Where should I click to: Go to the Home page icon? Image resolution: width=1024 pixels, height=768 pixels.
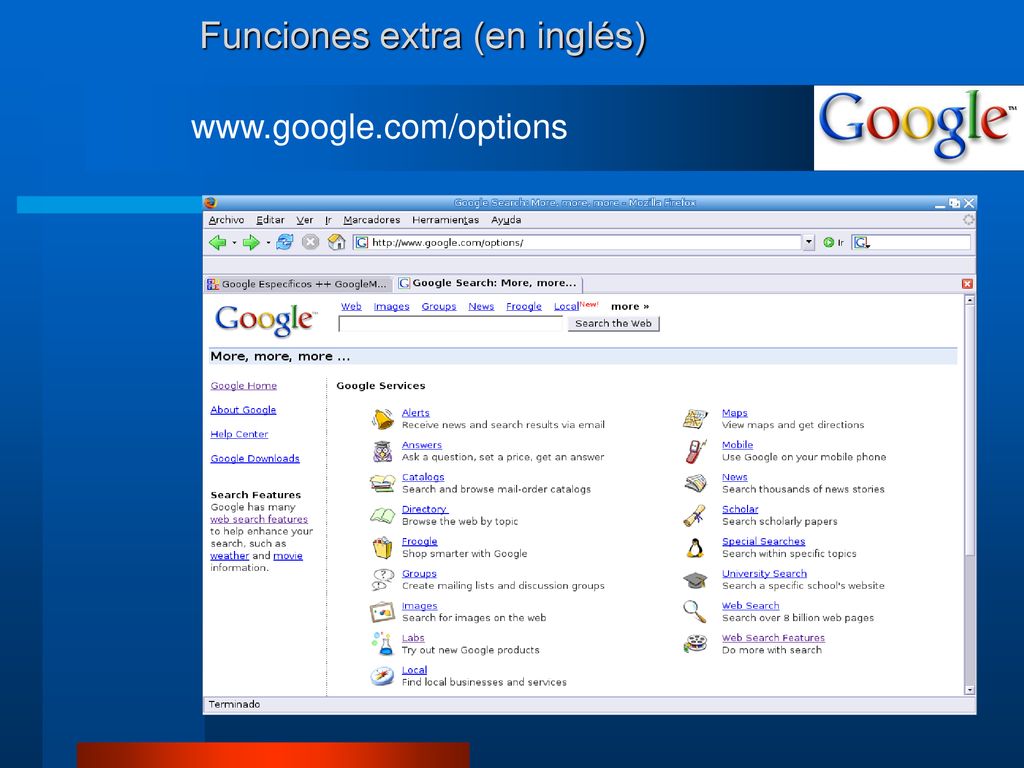(336, 242)
